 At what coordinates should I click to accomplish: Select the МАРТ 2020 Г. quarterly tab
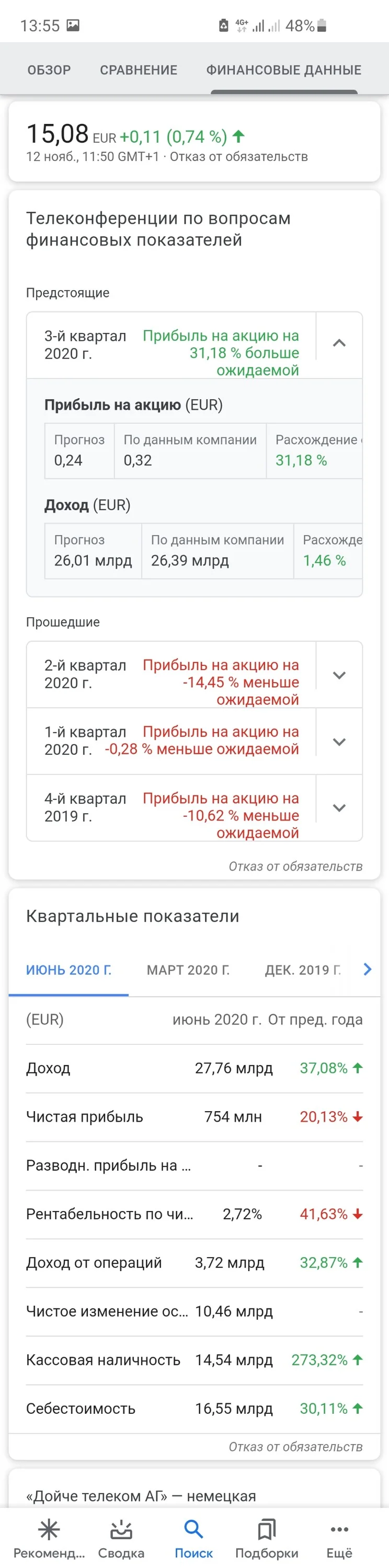[x=188, y=970]
